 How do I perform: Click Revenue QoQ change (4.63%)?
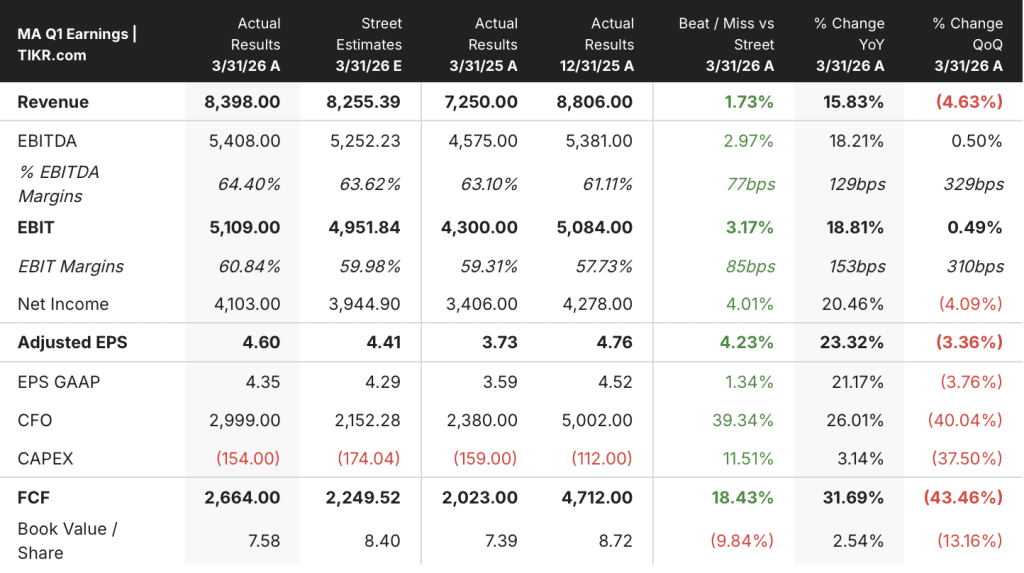click(969, 102)
